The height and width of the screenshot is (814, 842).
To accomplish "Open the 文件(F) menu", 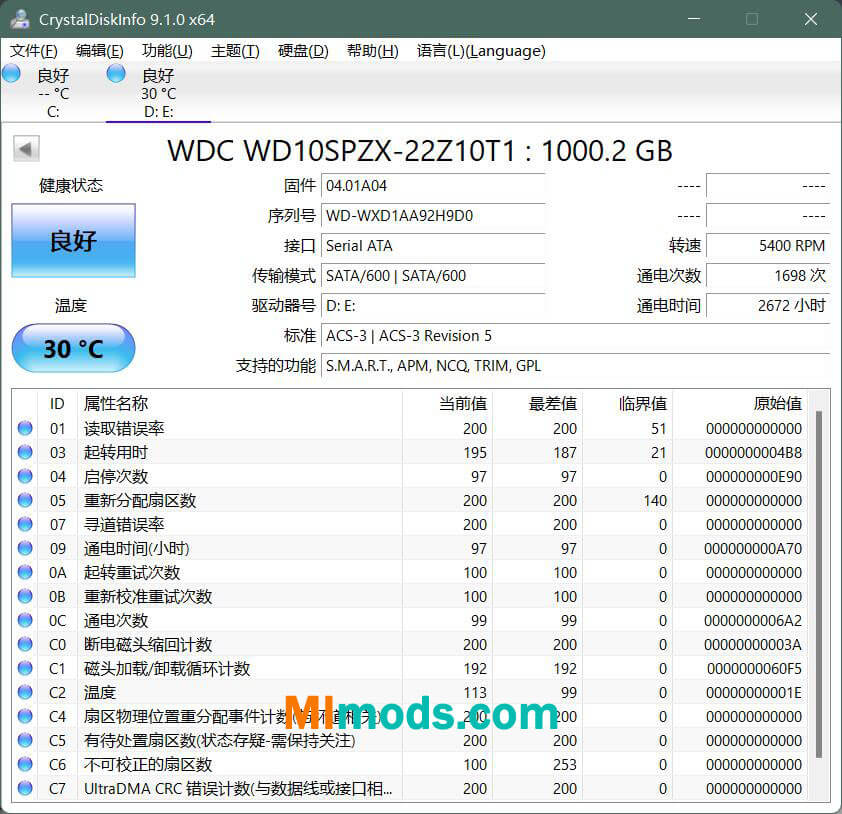I will [x=34, y=51].
